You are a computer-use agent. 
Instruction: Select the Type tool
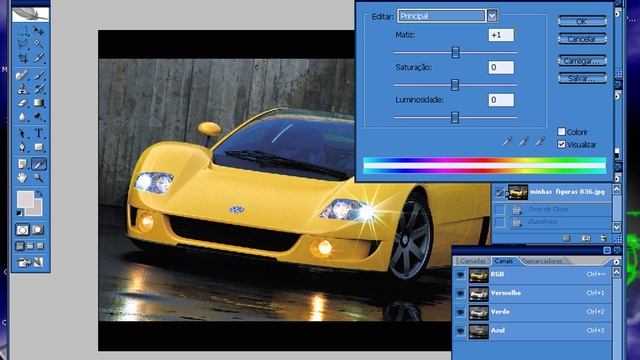pos(39,133)
